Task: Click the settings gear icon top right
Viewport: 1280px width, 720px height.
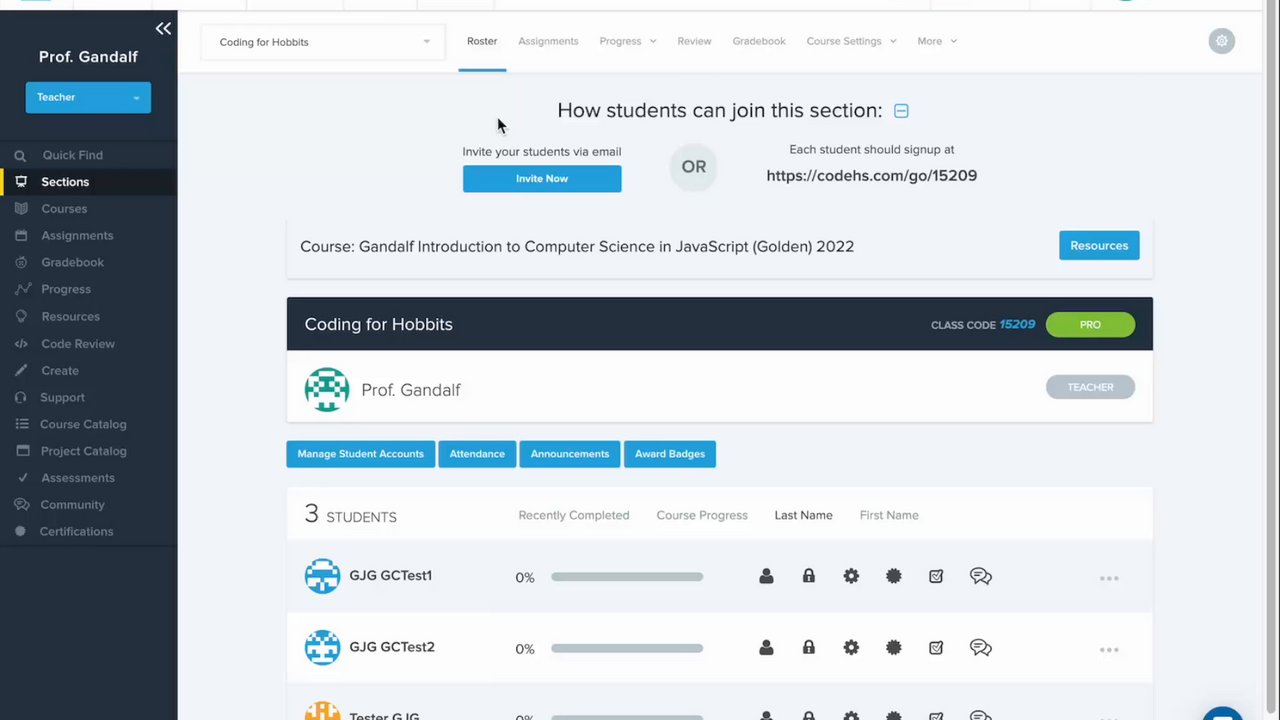Action: pos(1221,41)
